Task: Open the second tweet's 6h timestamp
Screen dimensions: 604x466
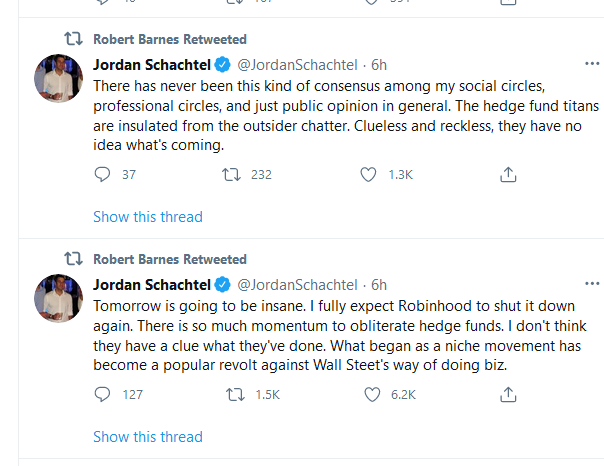Action: coord(379,285)
